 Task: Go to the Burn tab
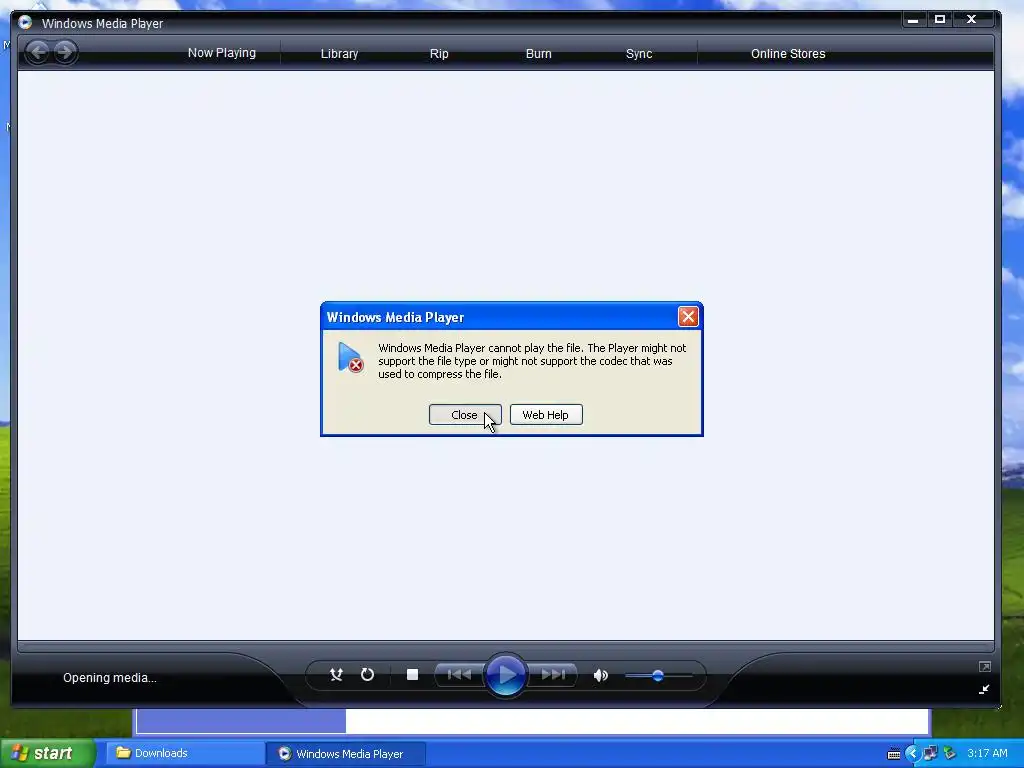click(x=538, y=54)
